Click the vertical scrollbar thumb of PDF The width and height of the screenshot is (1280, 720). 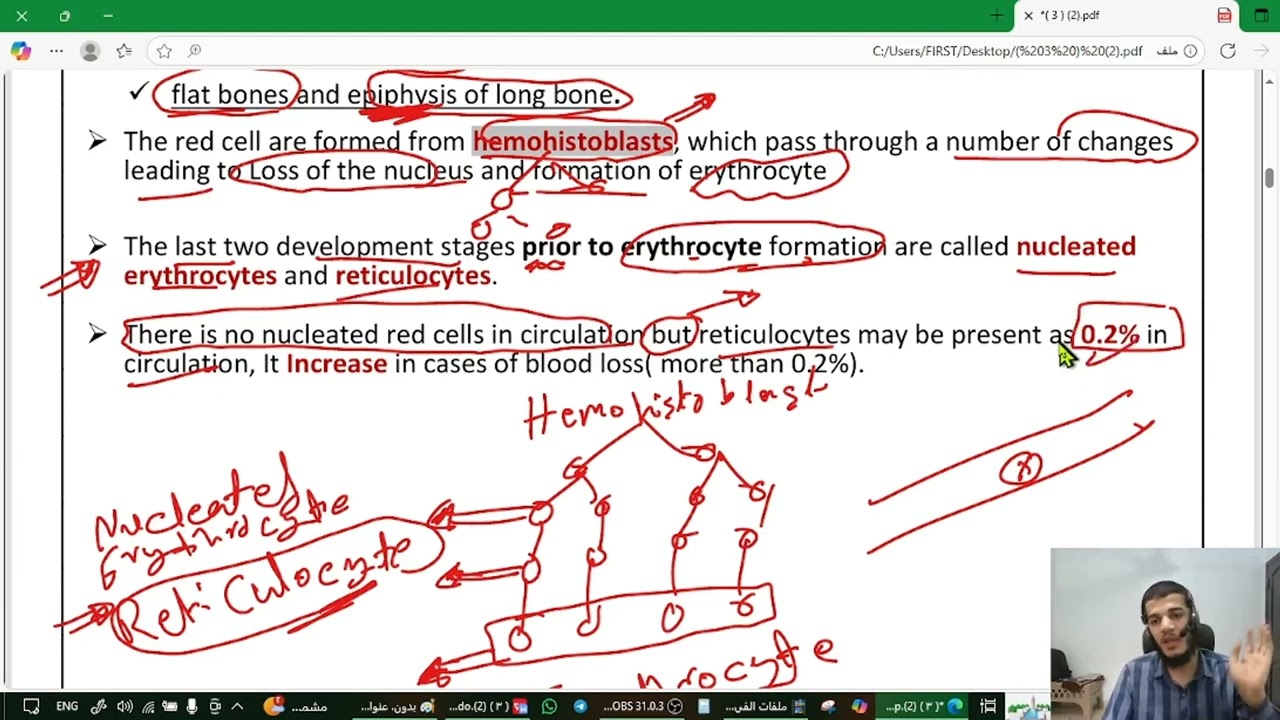tap(1269, 178)
